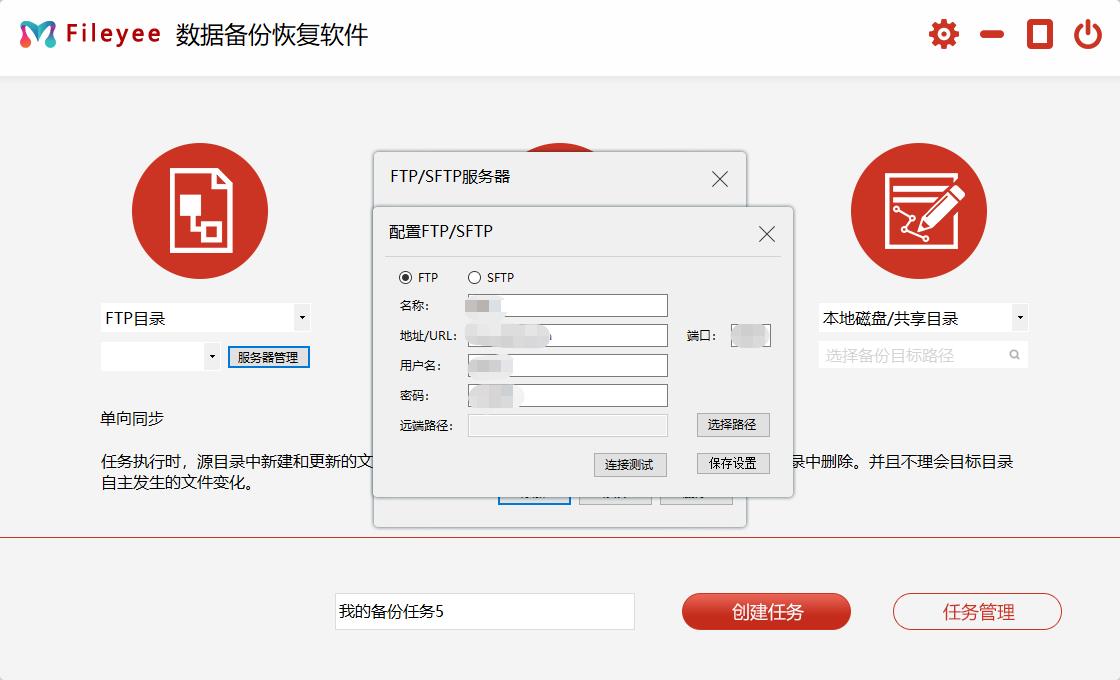Click the 我的备份任务5 task name field
This screenshot has width=1120, height=680.
pyautogui.click(x=486, y=611)
